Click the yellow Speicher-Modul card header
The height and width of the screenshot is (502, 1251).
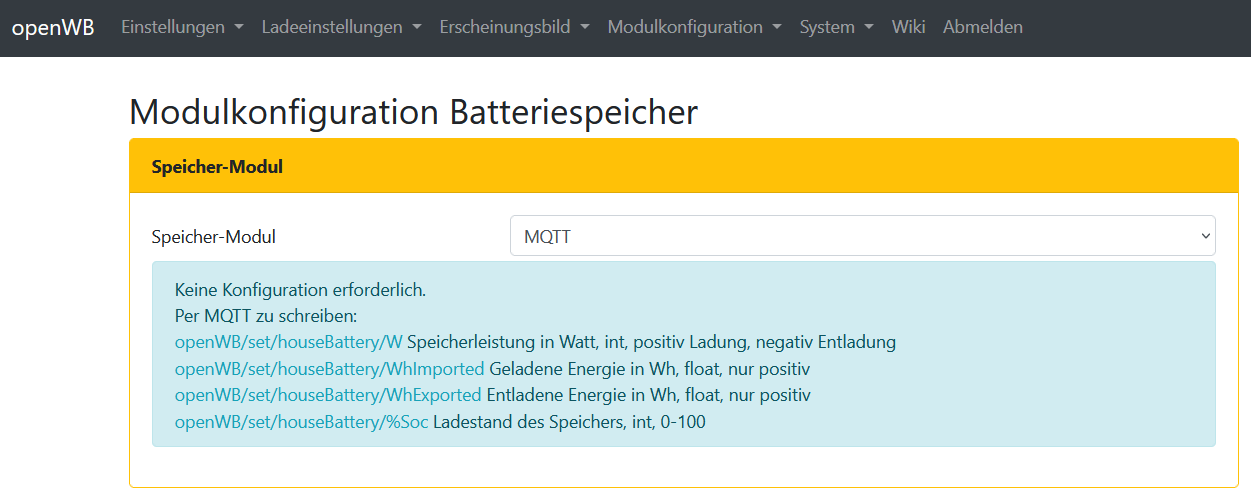pyautogui.click(x=683, y=166)
